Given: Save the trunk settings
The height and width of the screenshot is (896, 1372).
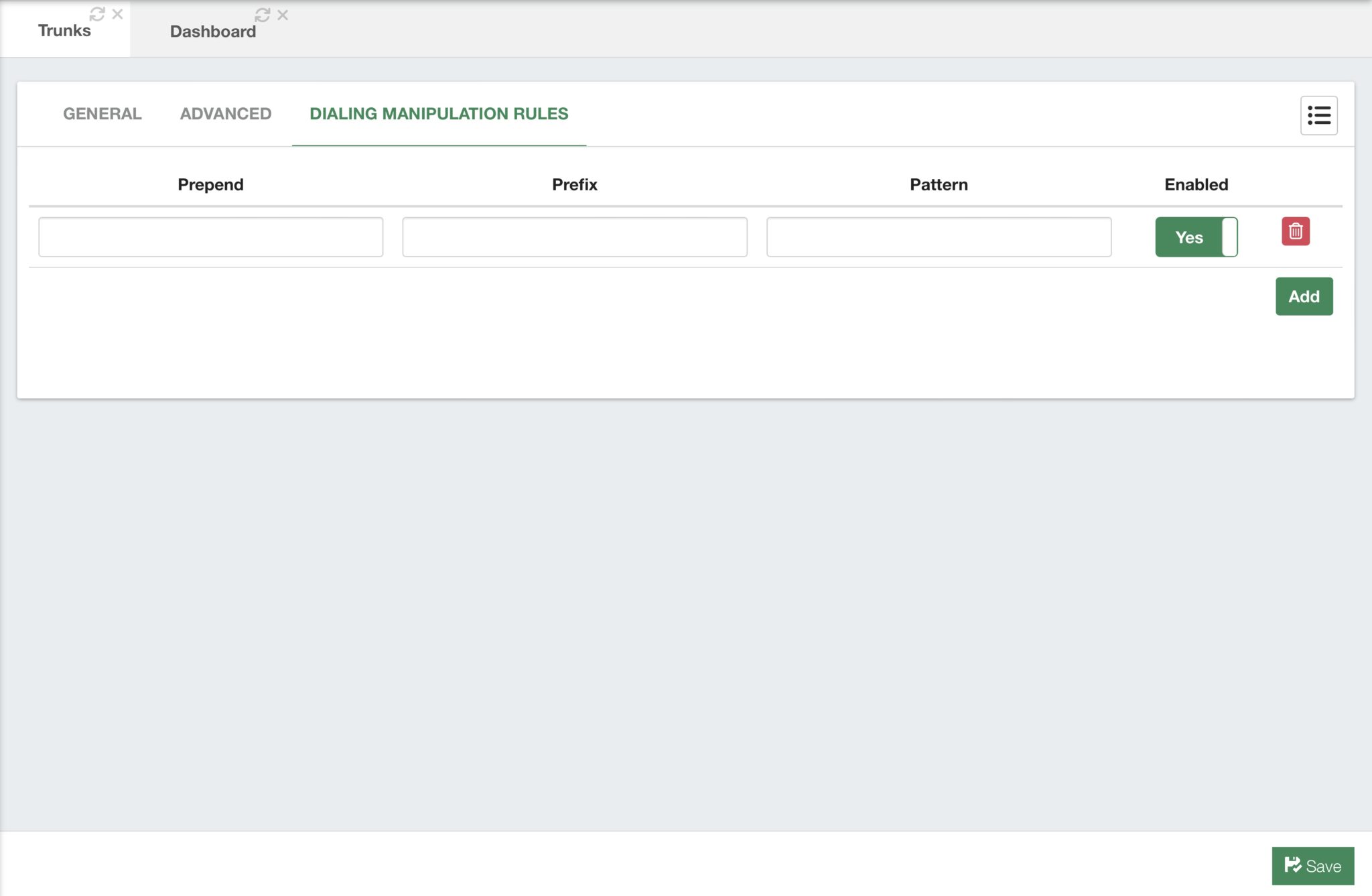Looking at the screenshot, I should point(1312,865).
